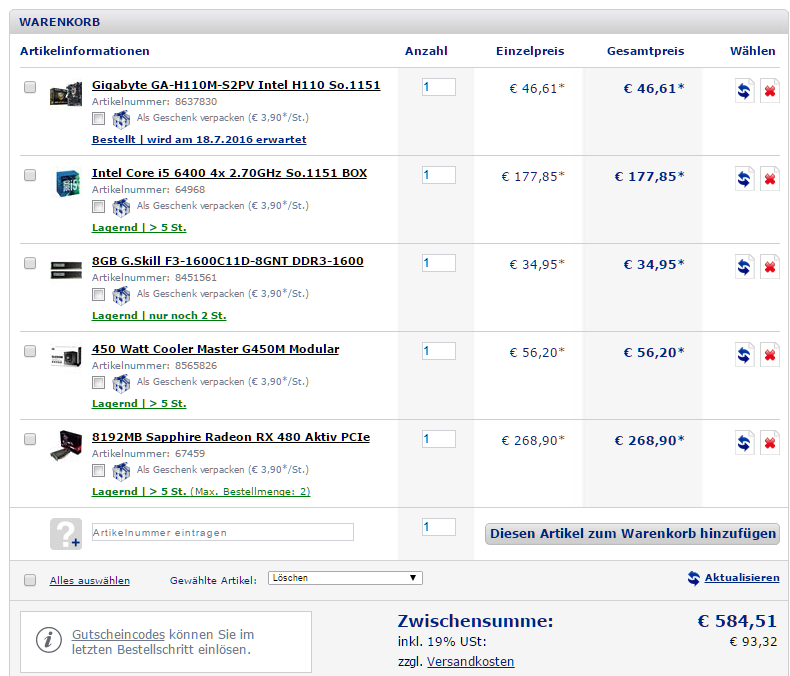This screenshot has width=790, height=676.
Task: Click refresh icon for Intel Core i5 6400 row
Action: 744,179
